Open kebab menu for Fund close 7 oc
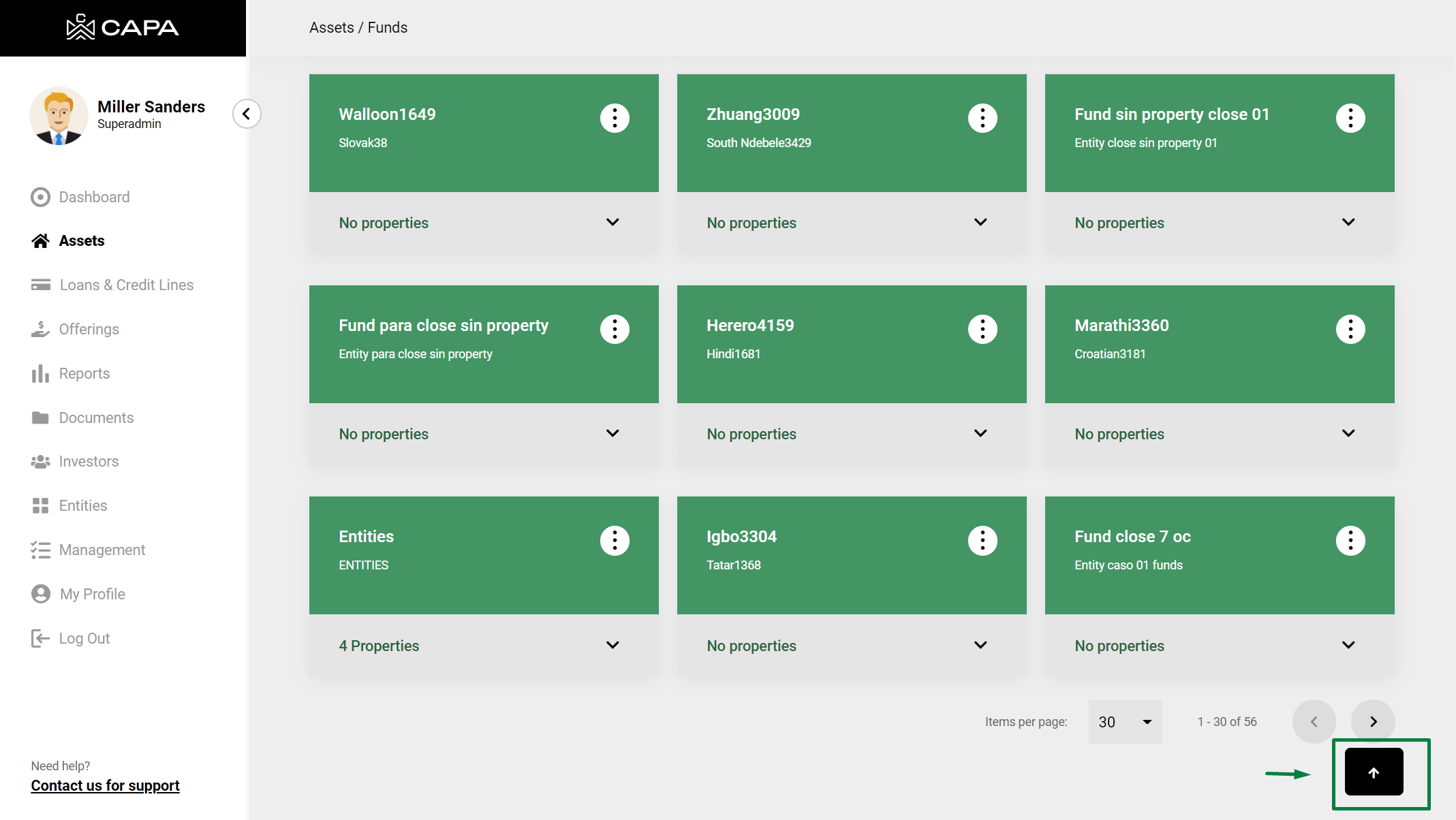Viewport: 1456px width, 820px height. coord(1350,540)
